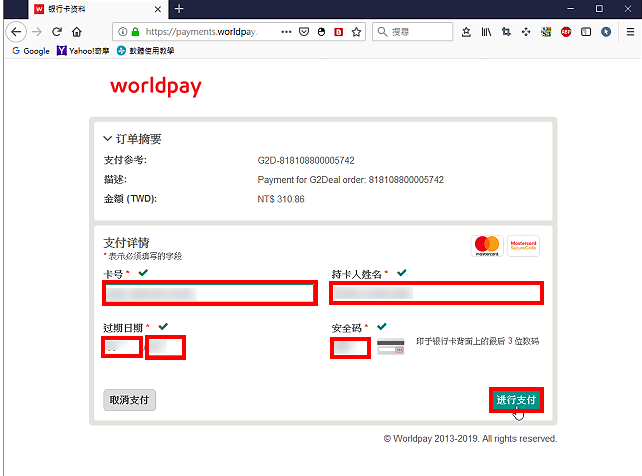The width and height of the screenshot is (642, 476).
Task: Click the Mastercard logo
Action: (487, 246)
